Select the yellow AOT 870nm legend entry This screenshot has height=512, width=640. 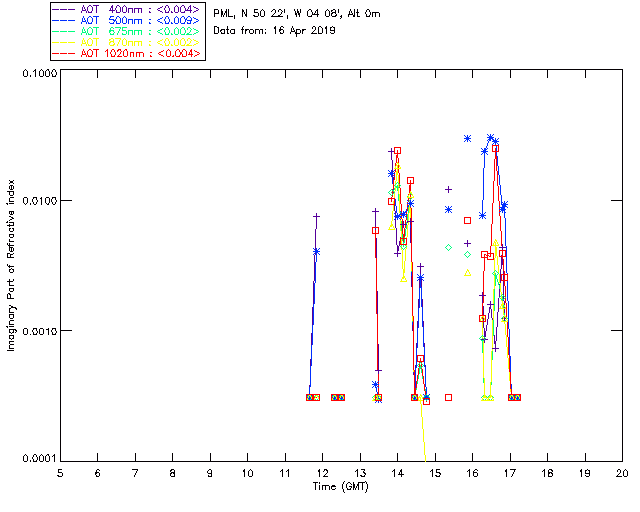[x=127, y=41]
